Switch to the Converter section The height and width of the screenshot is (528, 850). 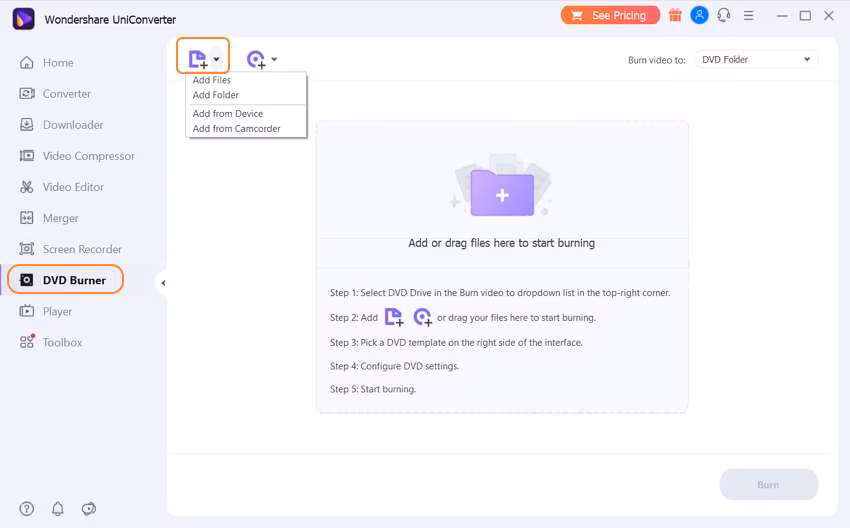pyautogui.click(x=67, y=94)
